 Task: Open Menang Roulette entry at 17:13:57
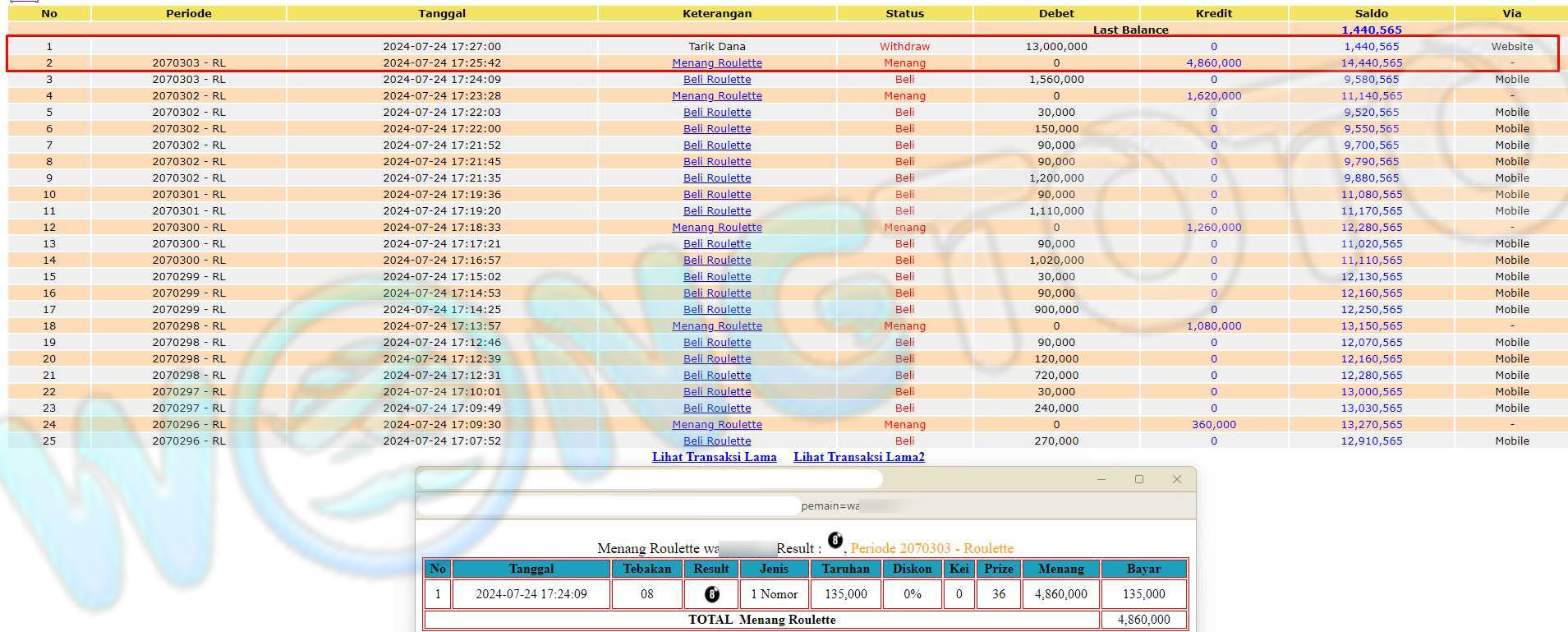pyautogui.click(x=716, y=326)
